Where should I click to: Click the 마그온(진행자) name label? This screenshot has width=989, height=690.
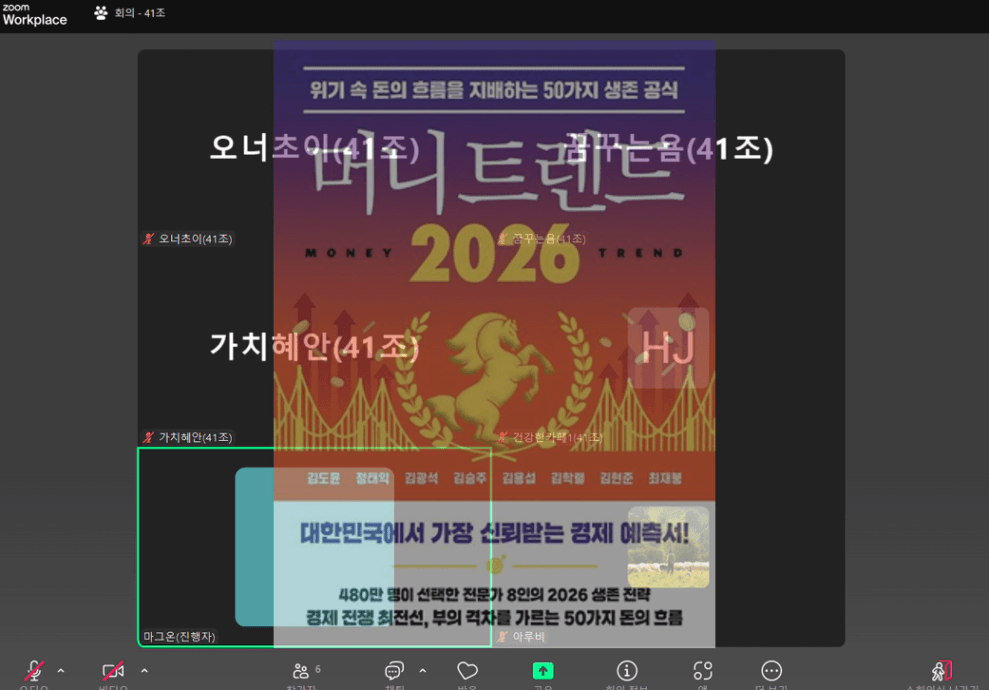pyautogui.click(x=179, y=636)
